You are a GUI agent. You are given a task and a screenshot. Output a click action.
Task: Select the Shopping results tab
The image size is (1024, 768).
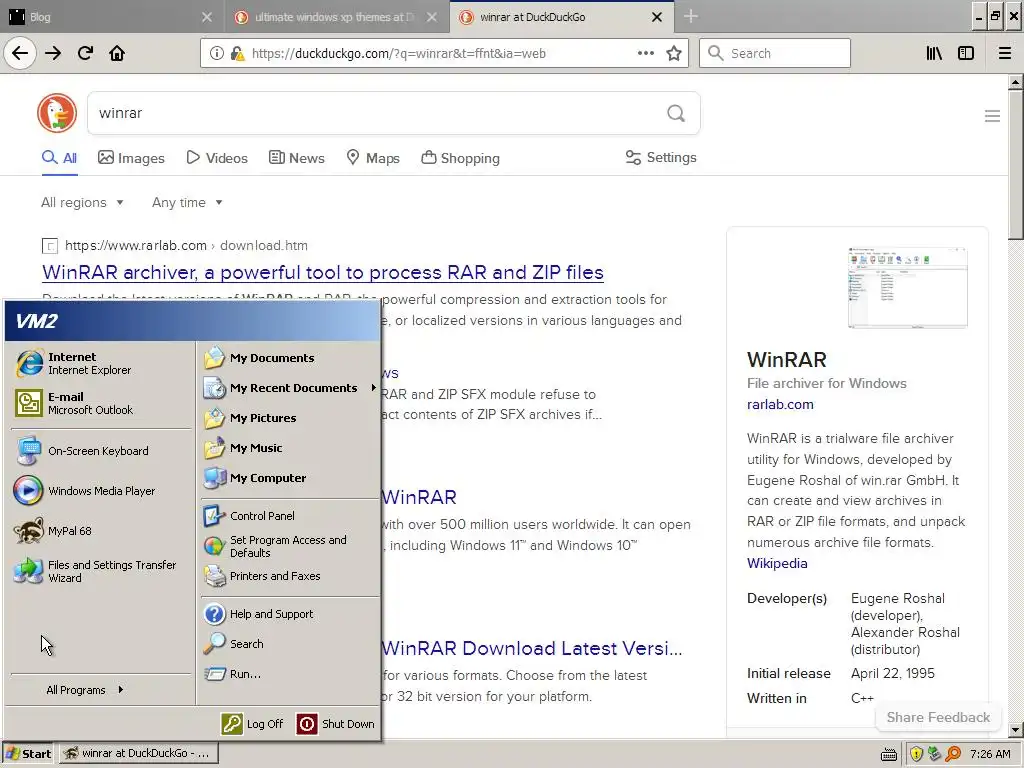(460, 158)
